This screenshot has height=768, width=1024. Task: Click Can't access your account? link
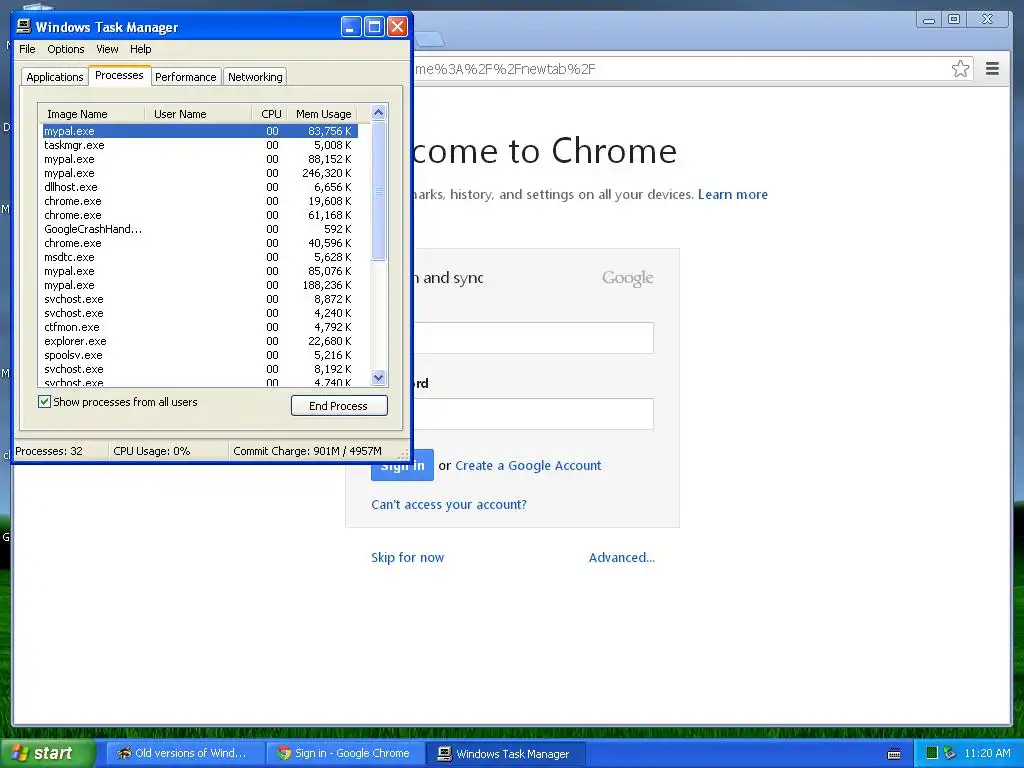449,504
